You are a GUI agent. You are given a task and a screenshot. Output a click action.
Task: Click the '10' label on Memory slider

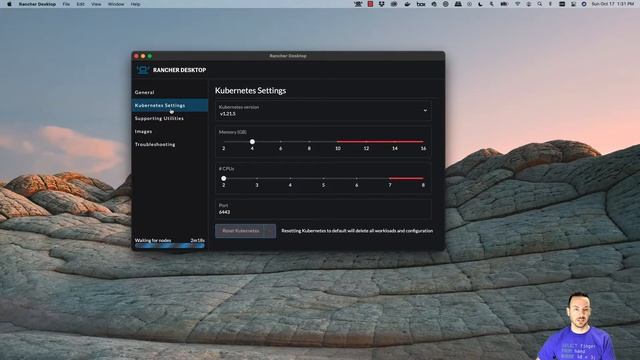point(338,149)
